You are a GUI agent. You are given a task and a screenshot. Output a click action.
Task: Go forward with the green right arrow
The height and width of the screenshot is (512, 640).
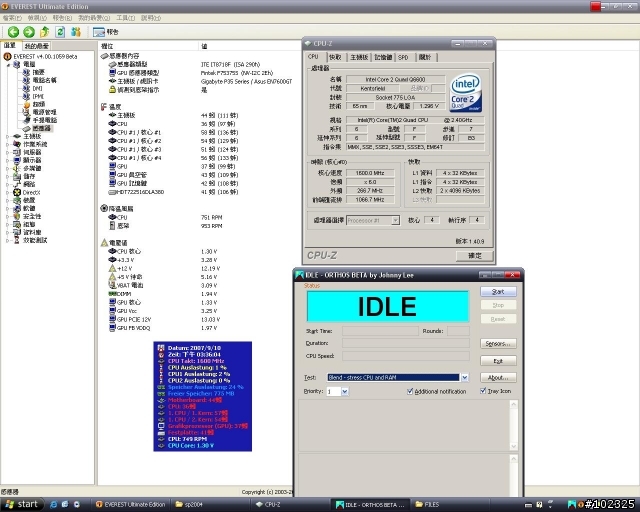29,31
